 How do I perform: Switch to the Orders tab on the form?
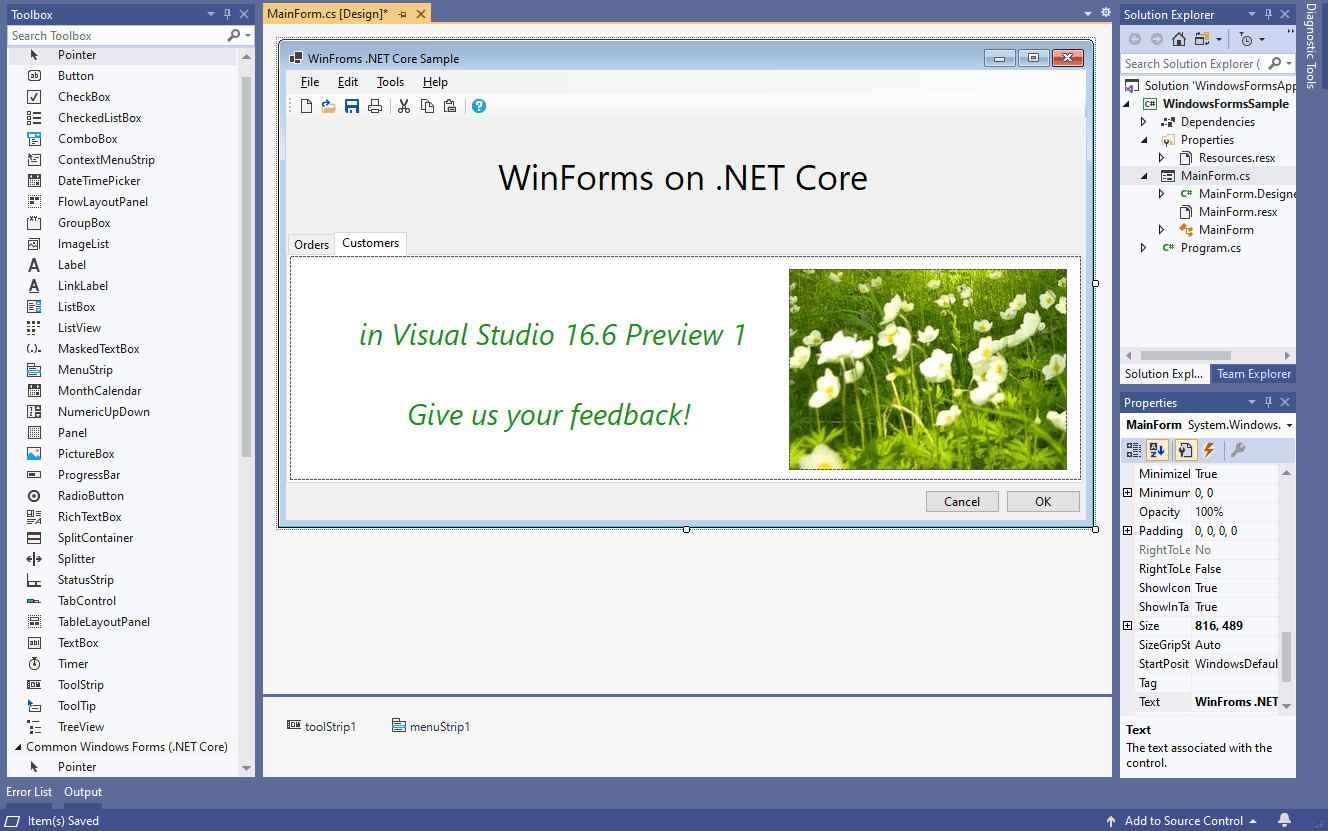tap(311, 245)
